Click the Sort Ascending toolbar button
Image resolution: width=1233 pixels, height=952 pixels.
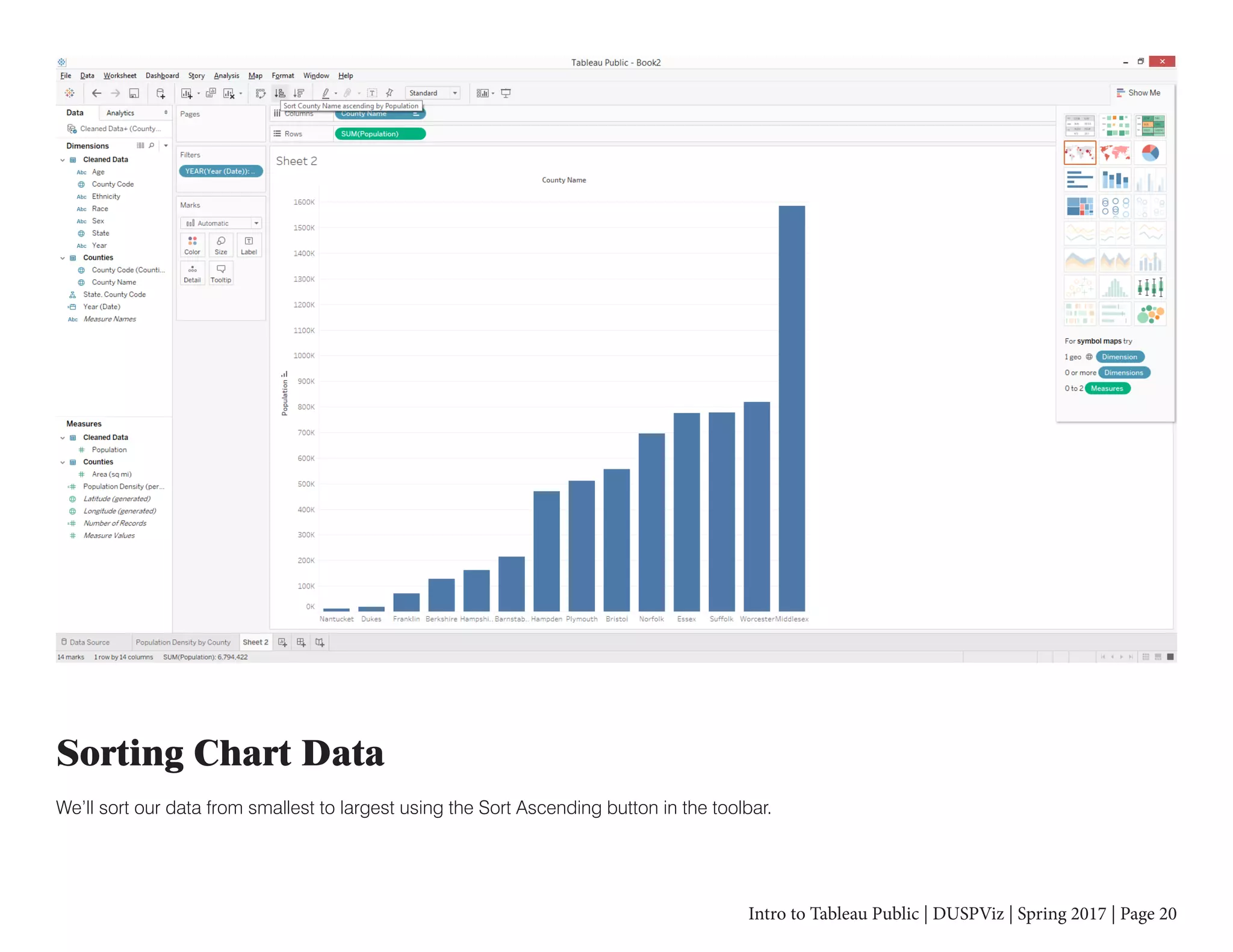coord(280,93)
